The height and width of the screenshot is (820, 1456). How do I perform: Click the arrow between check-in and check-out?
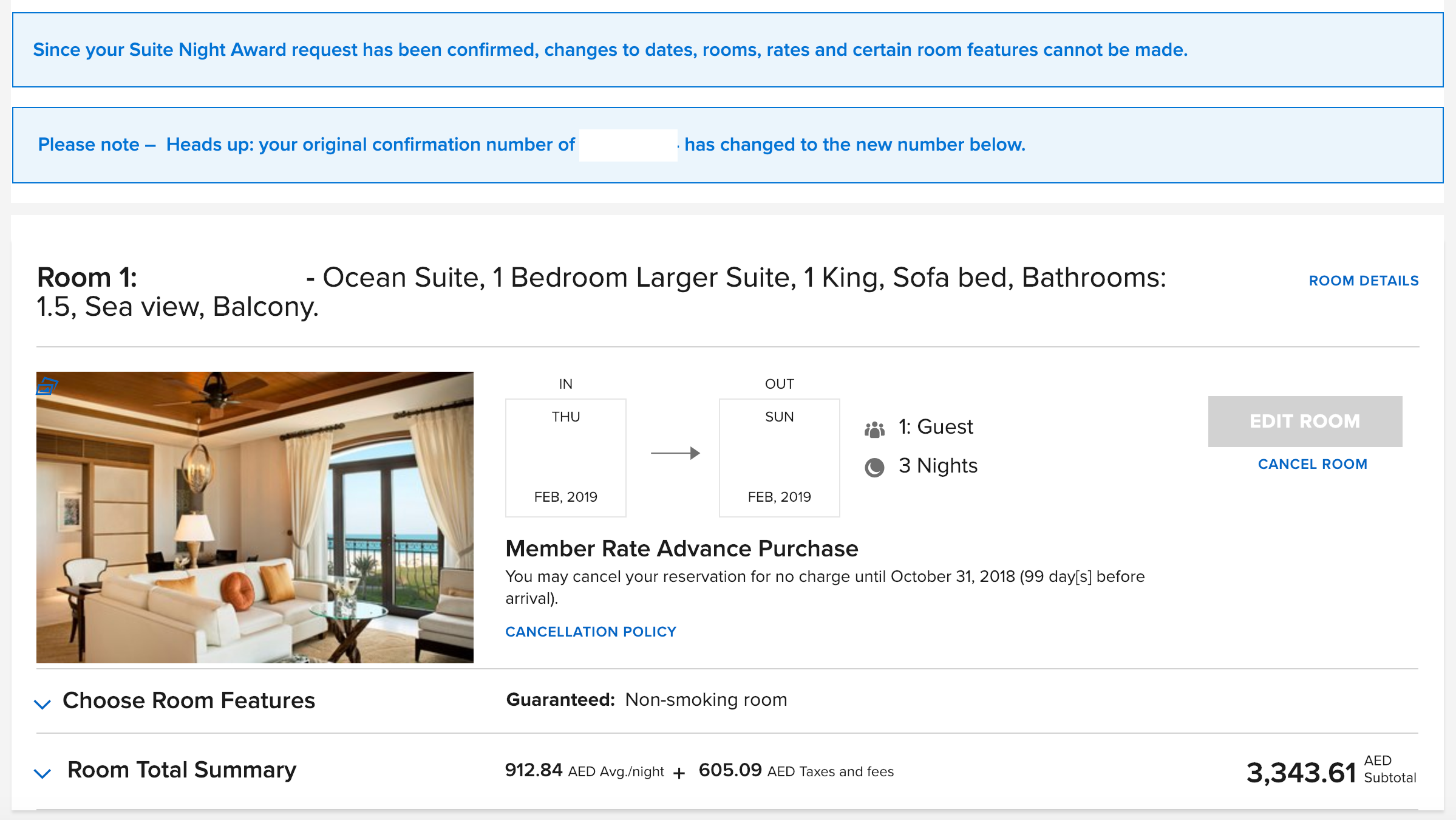(x=675, y=453)
